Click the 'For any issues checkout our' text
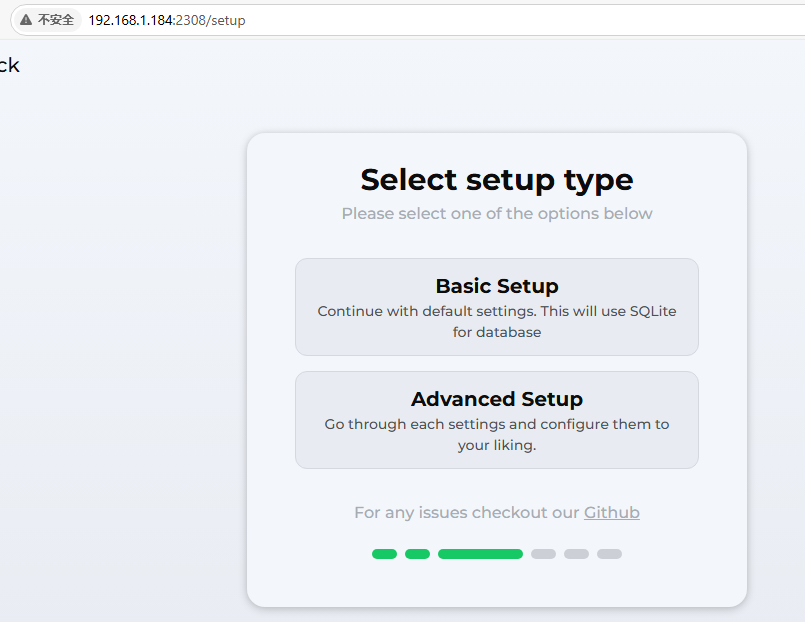The height and width of the screenshot is (622, 805). [466, 513]
